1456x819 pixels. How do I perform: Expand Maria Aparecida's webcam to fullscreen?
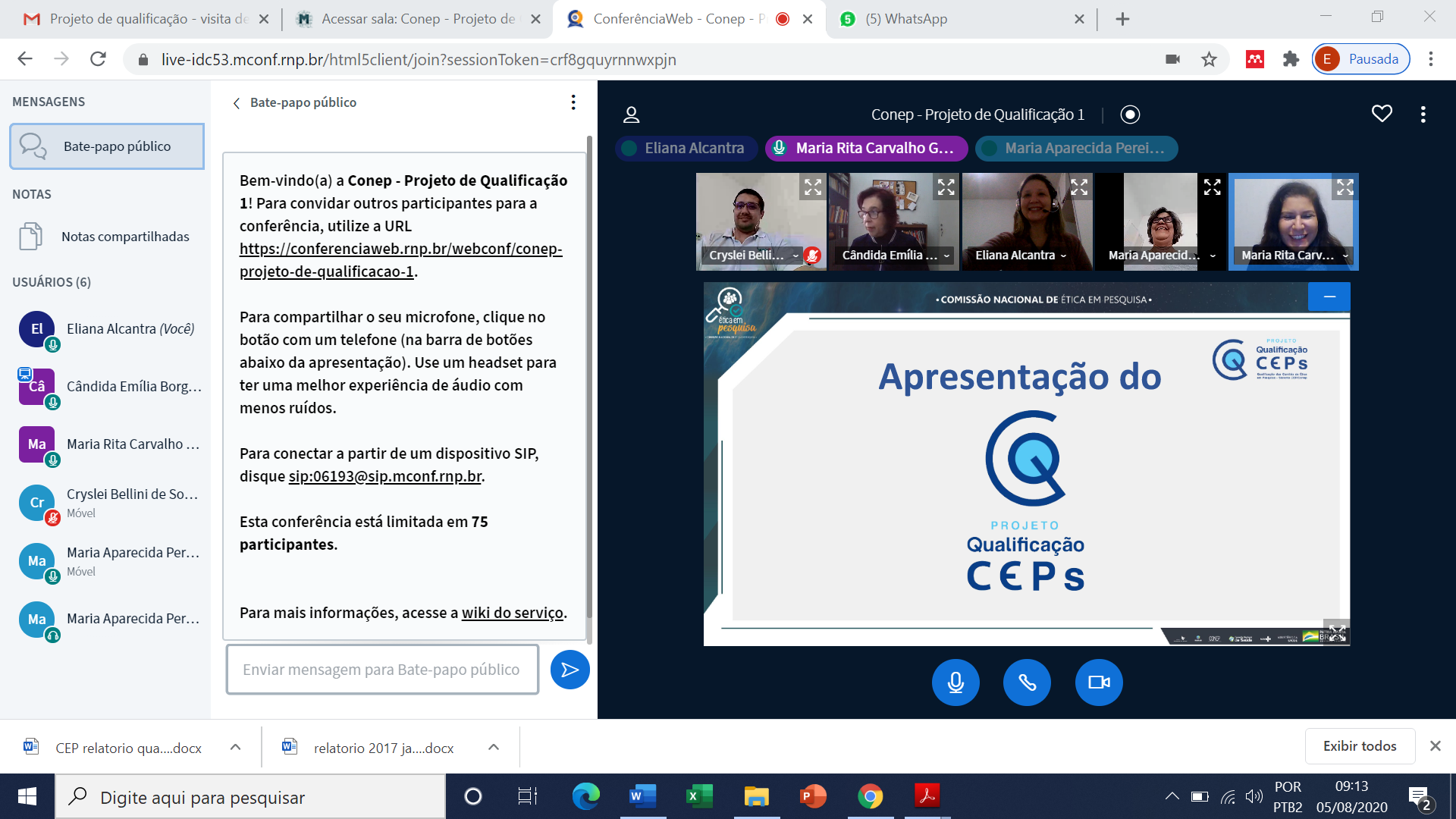tap(1212, 187)
